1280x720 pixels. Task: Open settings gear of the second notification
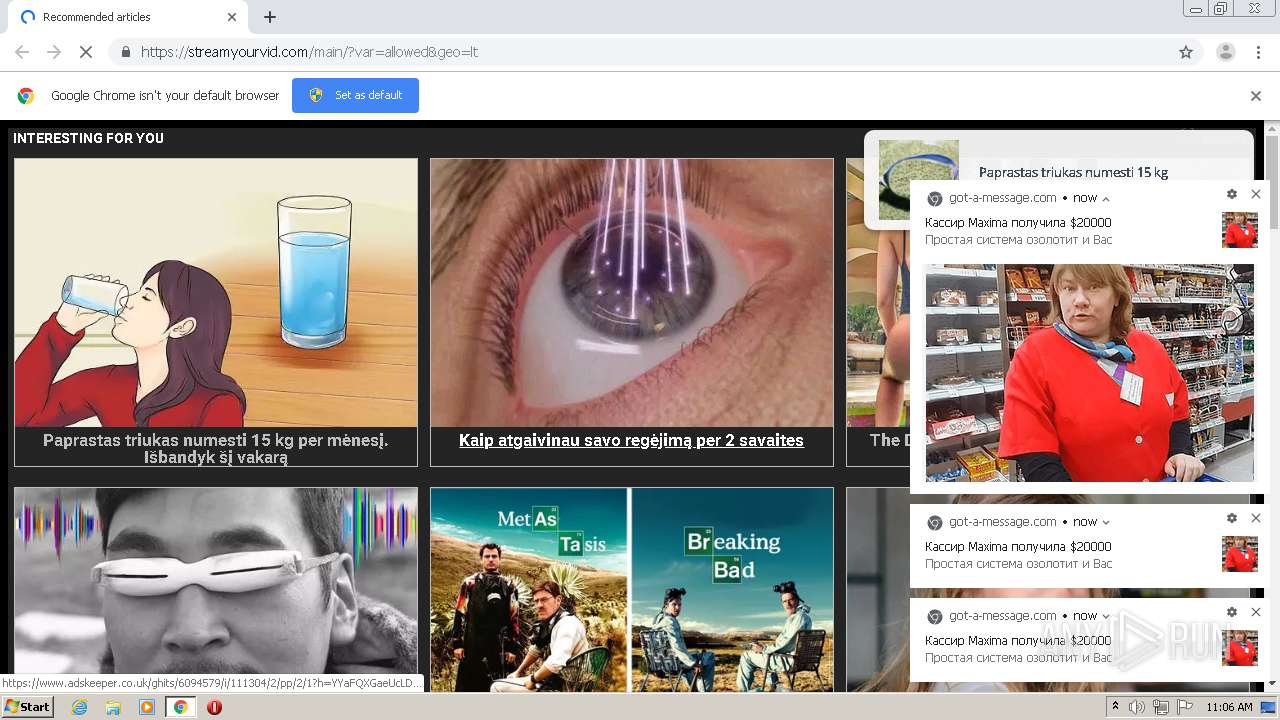(x=1232, y=518)
